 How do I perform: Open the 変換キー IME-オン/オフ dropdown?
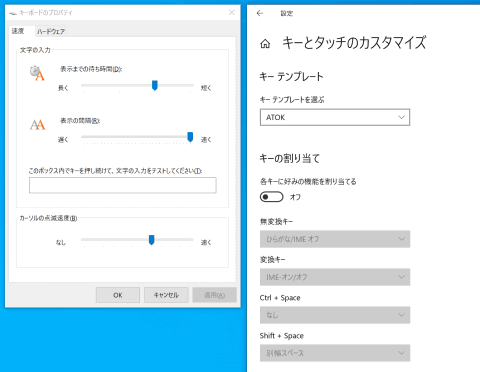pyautogui.click(x=335, y=277)
